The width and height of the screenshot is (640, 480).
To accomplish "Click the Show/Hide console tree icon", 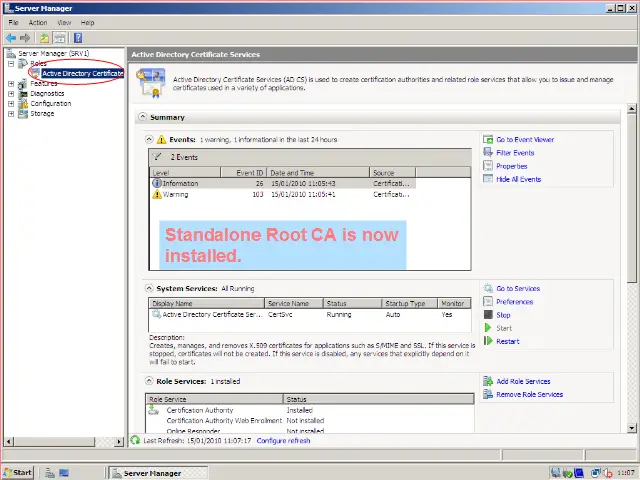I will click(x=59, y=38).
